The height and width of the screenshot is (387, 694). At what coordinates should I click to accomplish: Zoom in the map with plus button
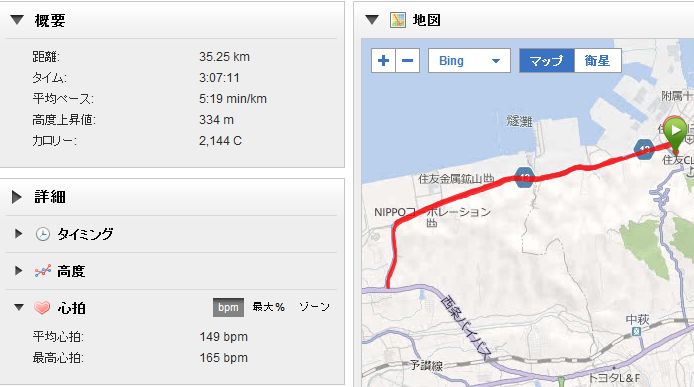pos(383,60)
